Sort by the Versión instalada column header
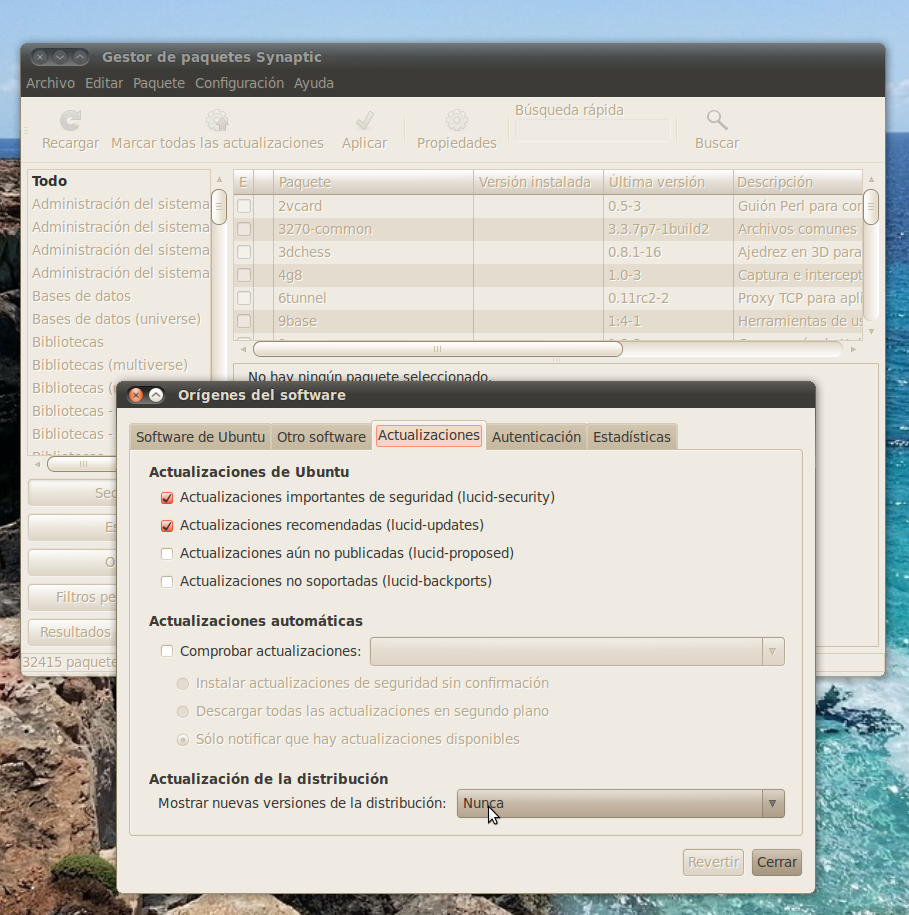 click(538, 182)
